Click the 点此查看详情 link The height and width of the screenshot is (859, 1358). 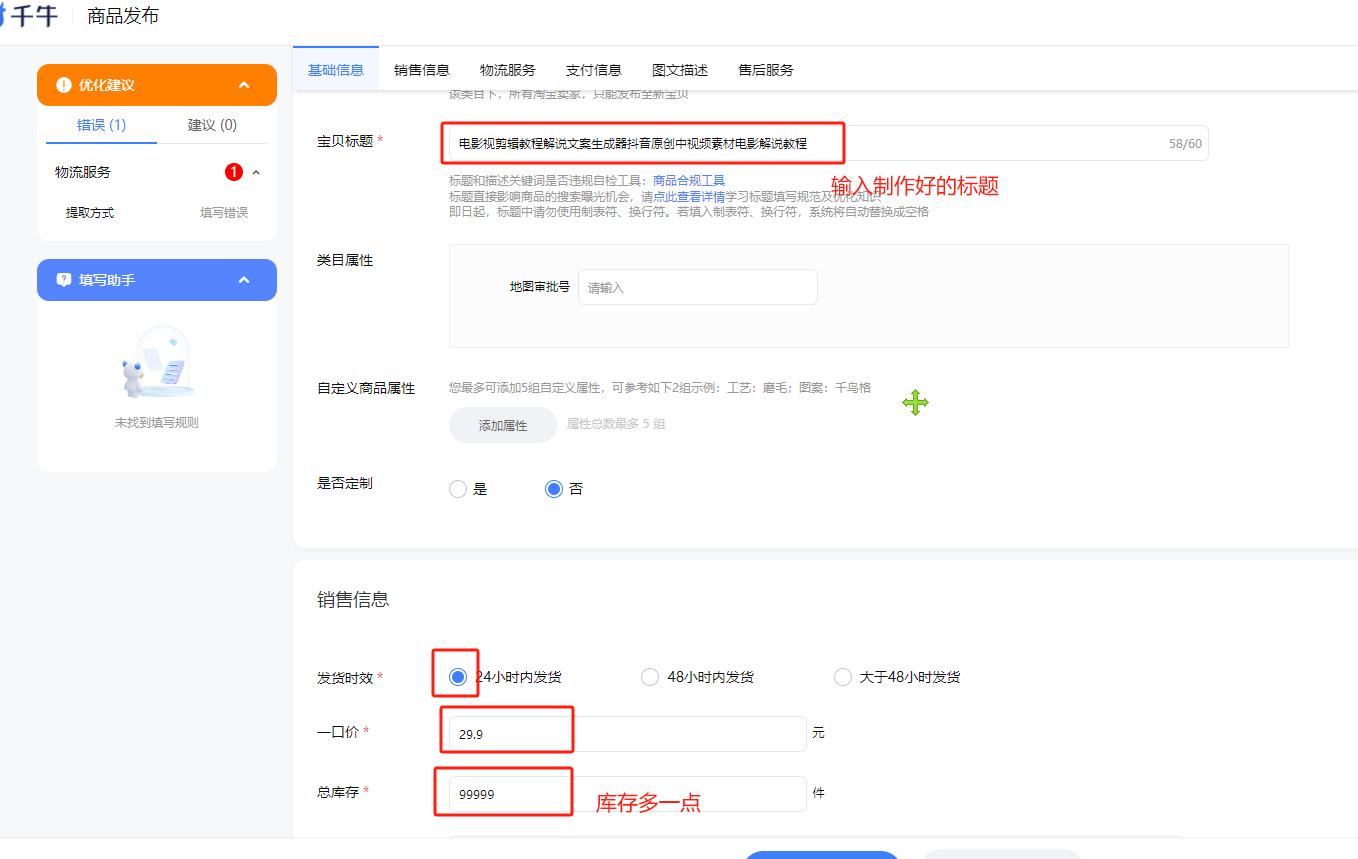695,196
